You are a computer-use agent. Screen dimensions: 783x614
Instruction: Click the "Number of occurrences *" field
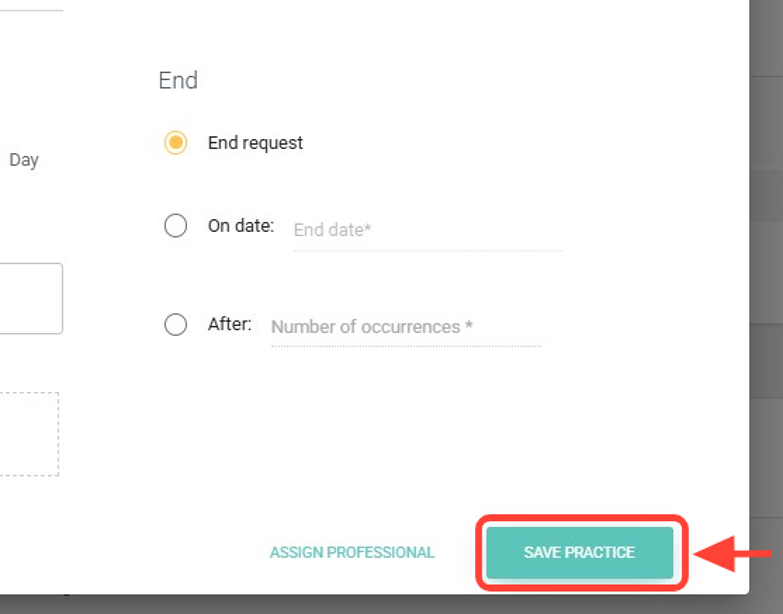[405, 327]
